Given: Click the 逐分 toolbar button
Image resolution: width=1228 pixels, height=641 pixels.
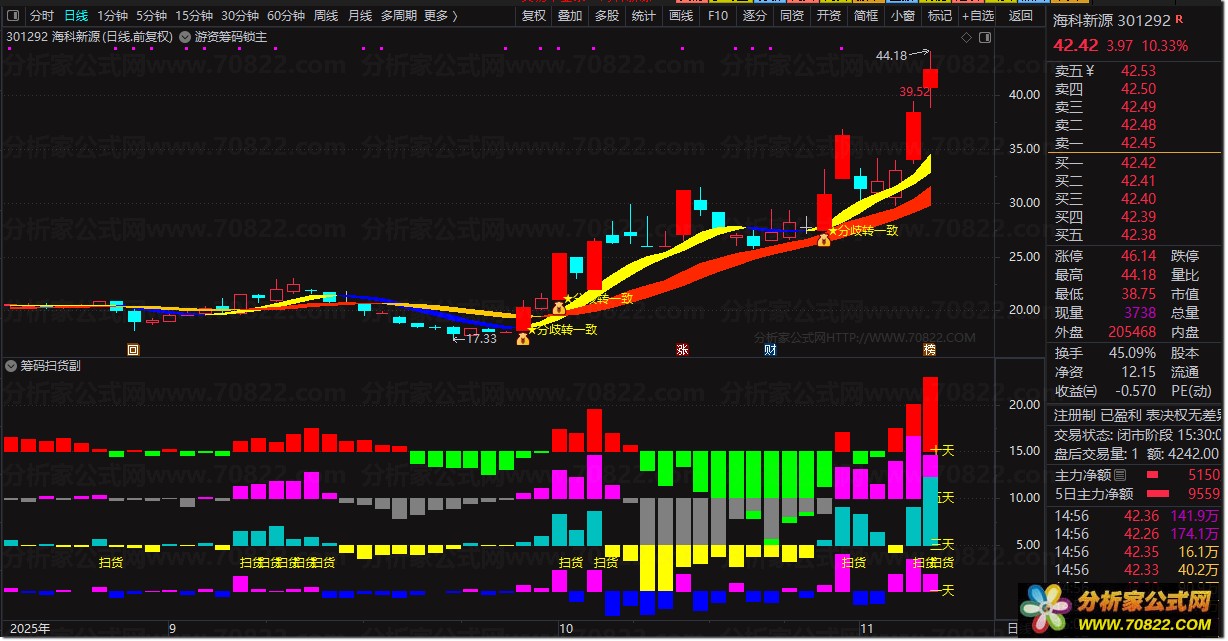Looking at the screenshot, I should (x=755, y=16).
